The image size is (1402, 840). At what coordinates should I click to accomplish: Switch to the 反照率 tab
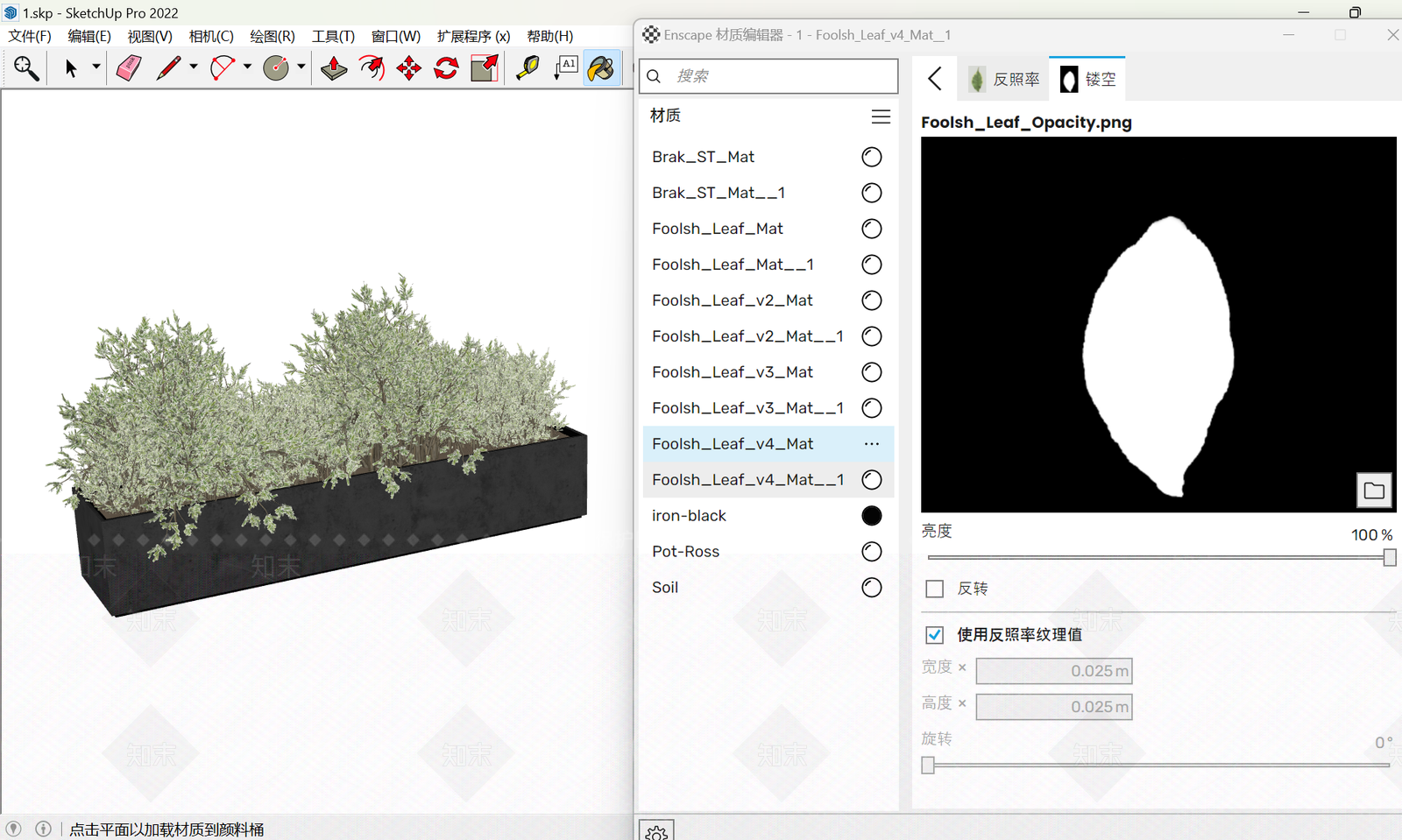pos(1005,80)
